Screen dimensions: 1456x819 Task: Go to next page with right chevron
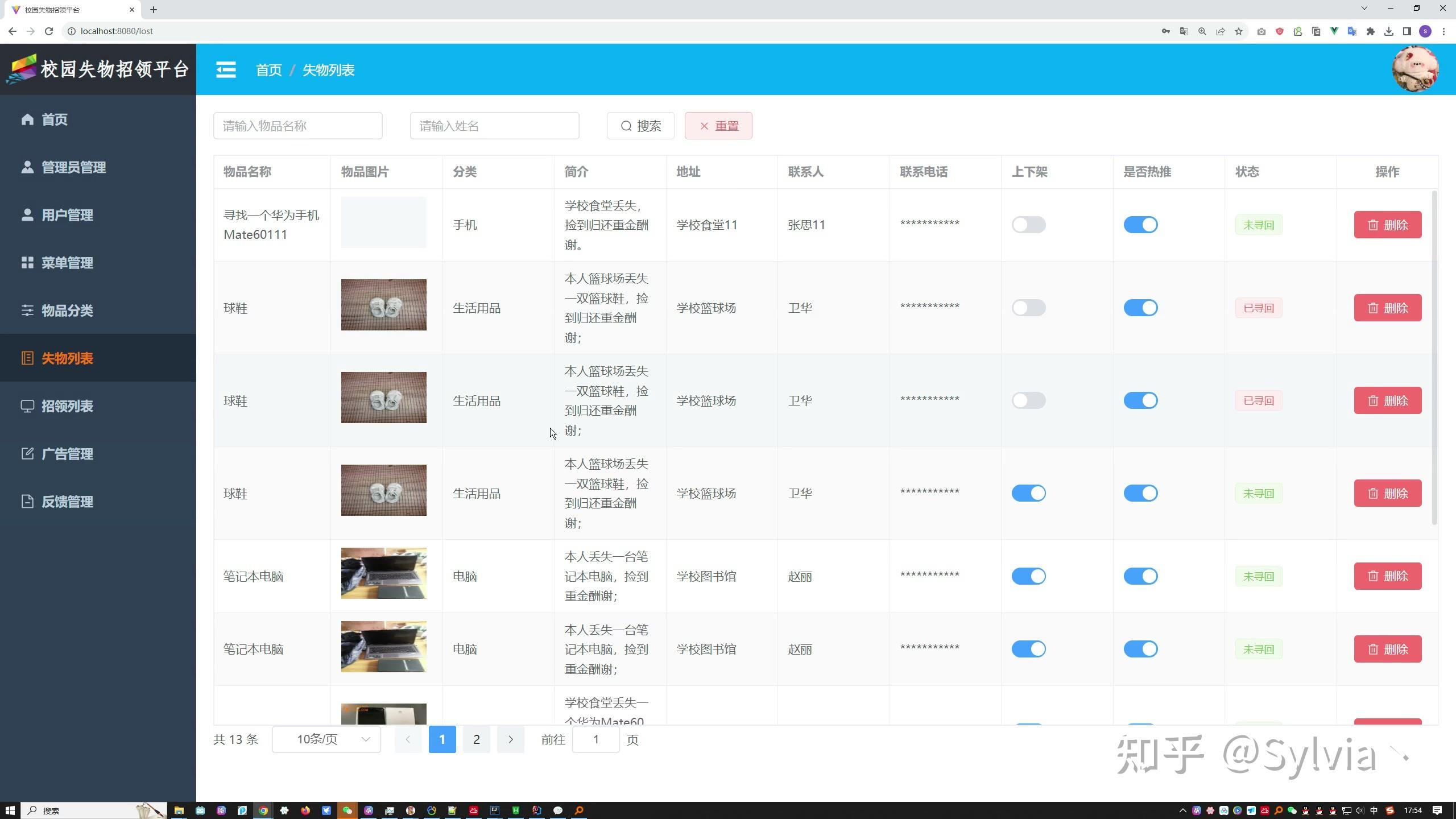pos(510,739)
